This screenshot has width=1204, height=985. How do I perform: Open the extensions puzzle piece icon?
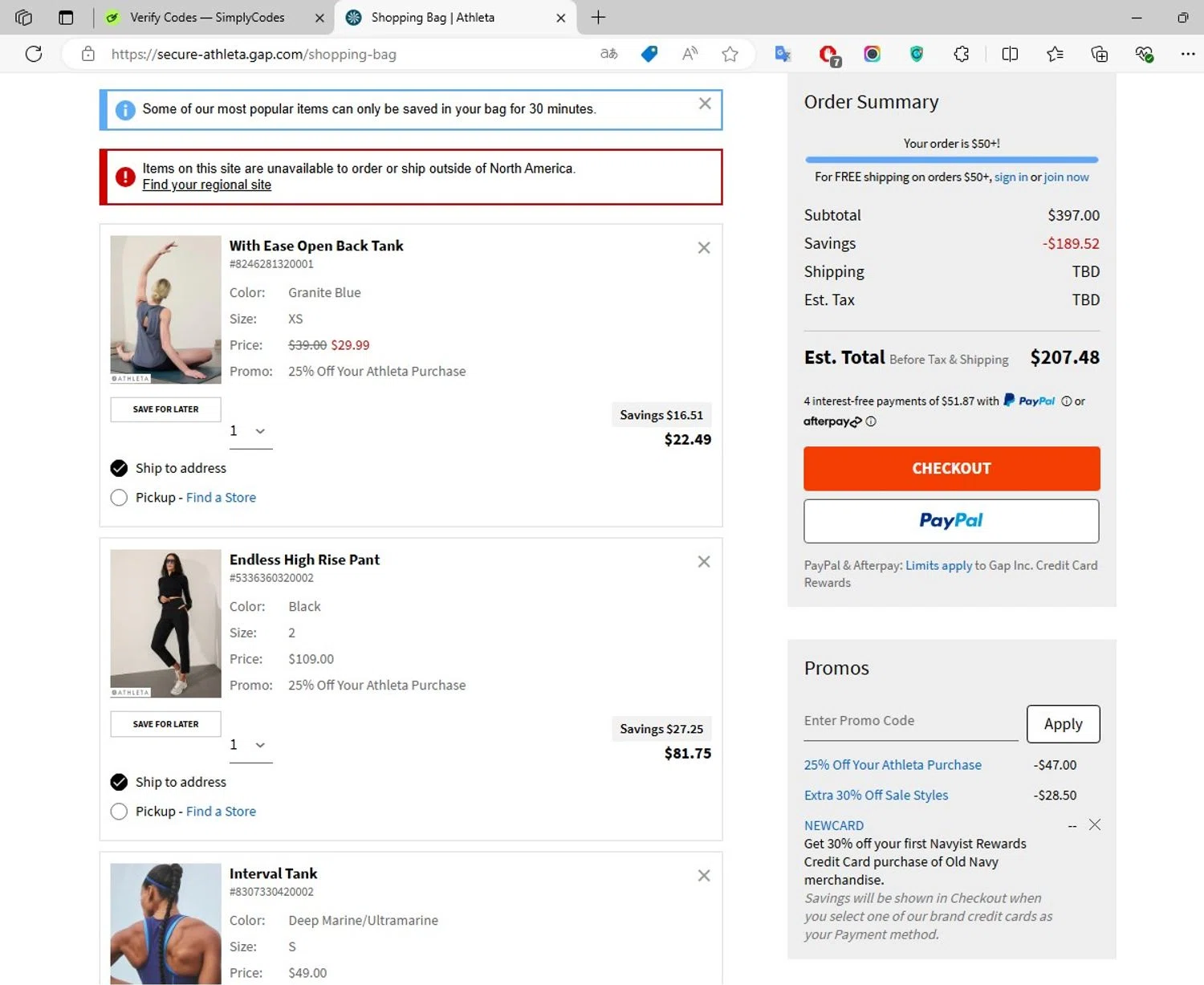[962, 54]
